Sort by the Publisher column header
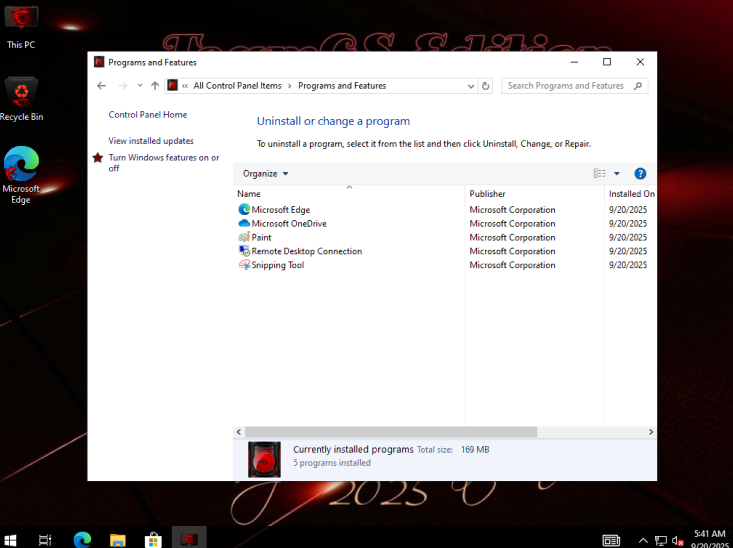 tap(535, 194)
